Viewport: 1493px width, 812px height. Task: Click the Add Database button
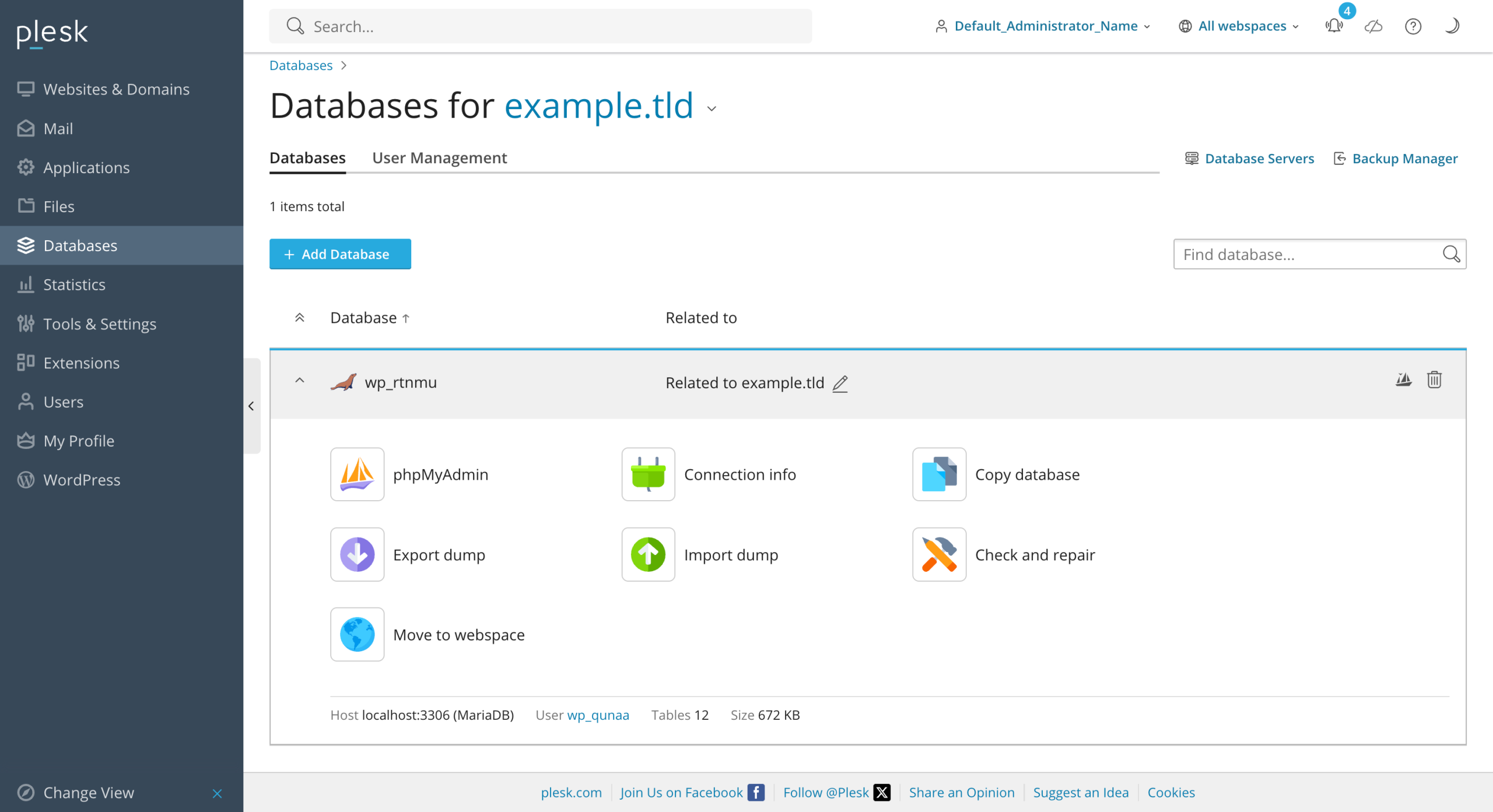[x=340, y=254]
